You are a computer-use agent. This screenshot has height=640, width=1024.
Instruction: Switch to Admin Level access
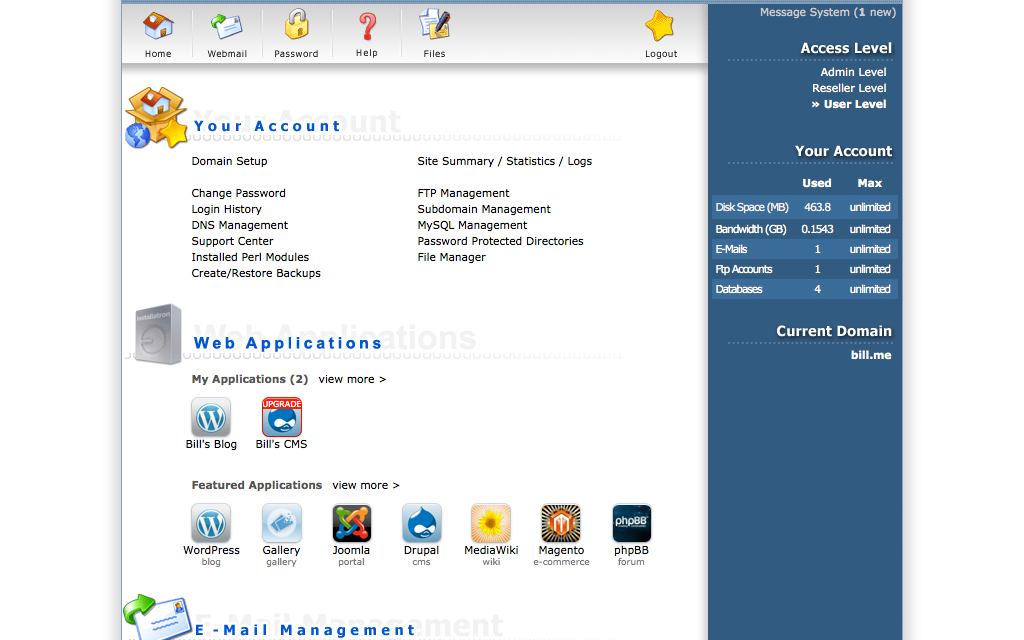[x=853, y=72]
